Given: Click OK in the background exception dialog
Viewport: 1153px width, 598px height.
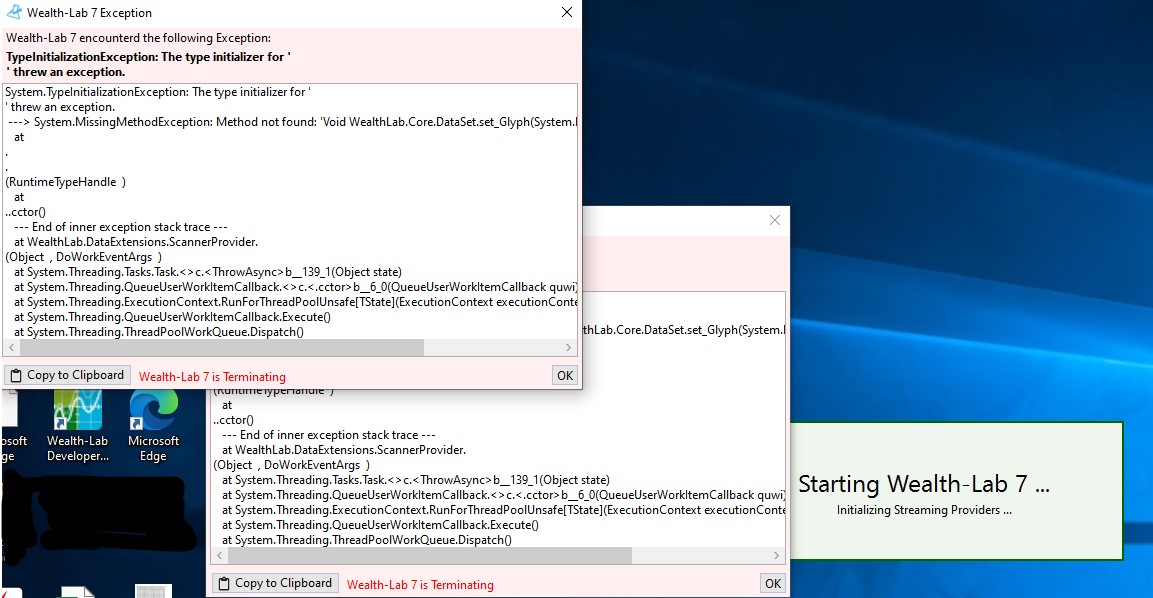Looking at the screenshot, I should pos(773,583).
